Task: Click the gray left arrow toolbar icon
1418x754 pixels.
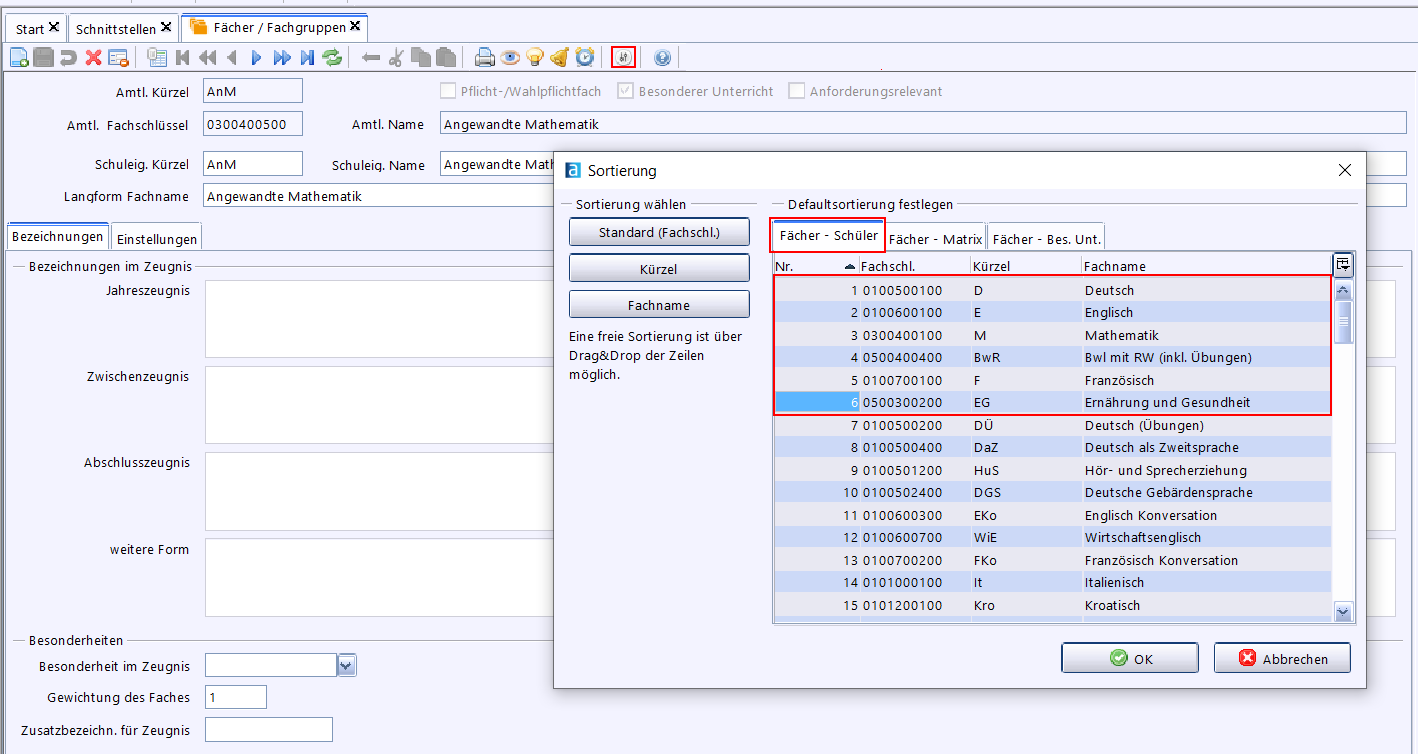Action: (x=371, y=57)
